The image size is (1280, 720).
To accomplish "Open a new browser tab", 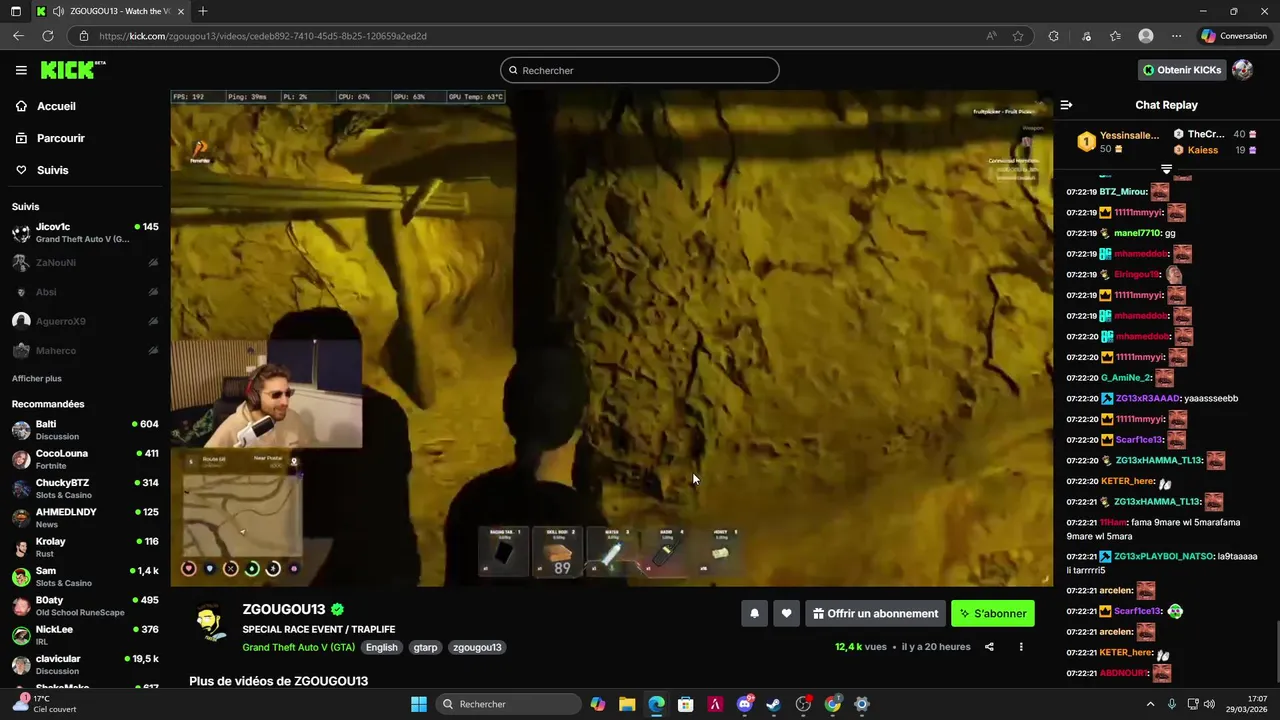I will [203, 11].
